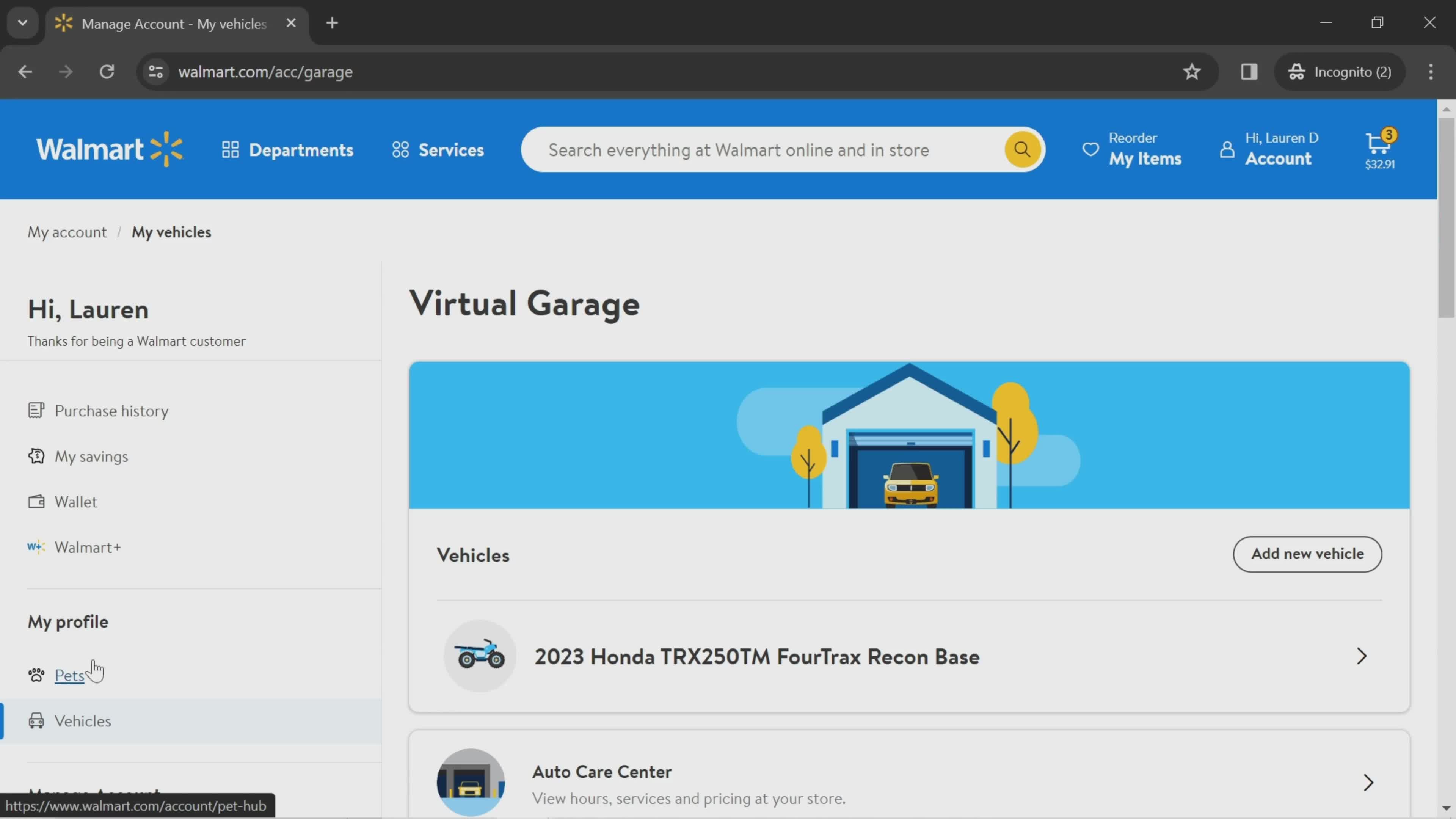Image resolution: width=1456 pixels, height=819 pixels.
Task: Close the Manage Account tab
Action: [291, 23]
